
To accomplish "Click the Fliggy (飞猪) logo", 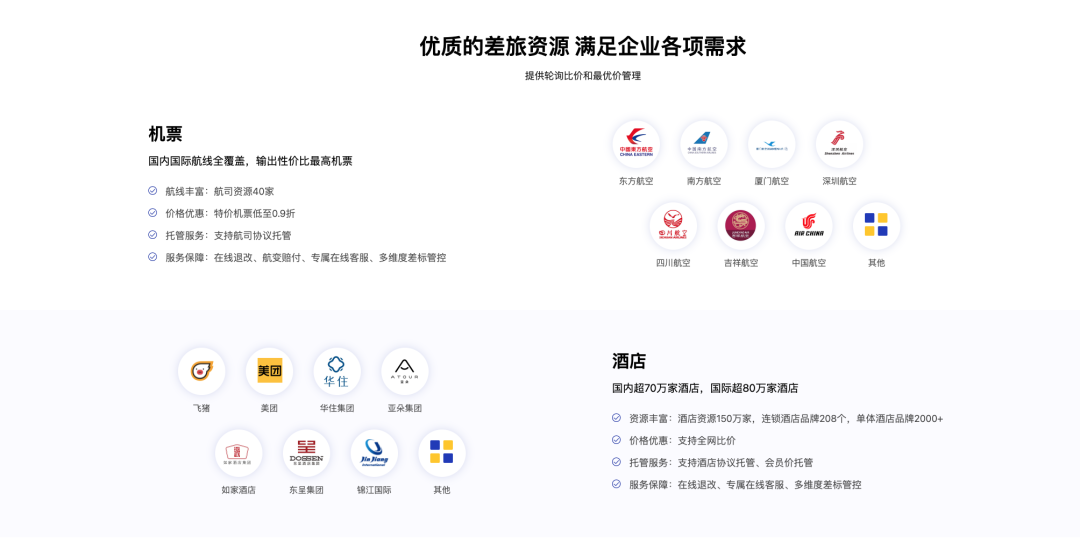I will click(201, 371).
